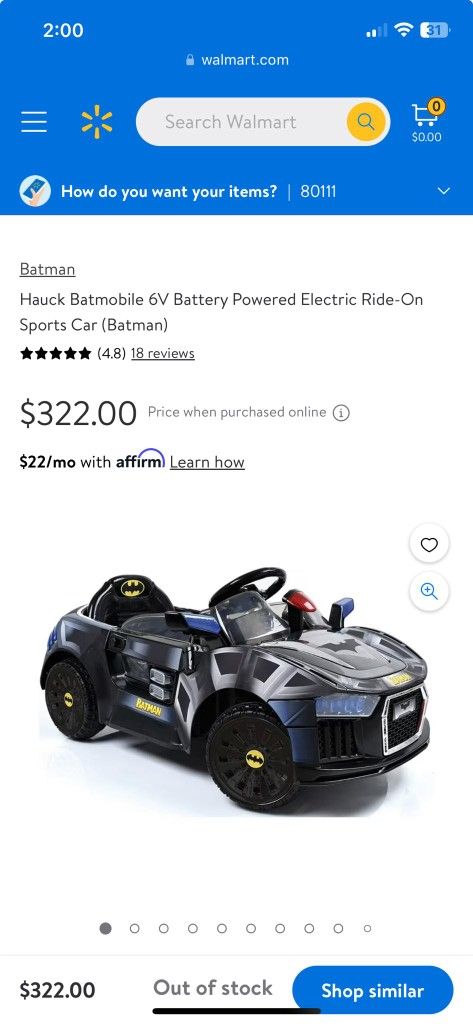Zoom the product image with magnifier icon
Screen dimensions: 473x1024
pos(429,592)
